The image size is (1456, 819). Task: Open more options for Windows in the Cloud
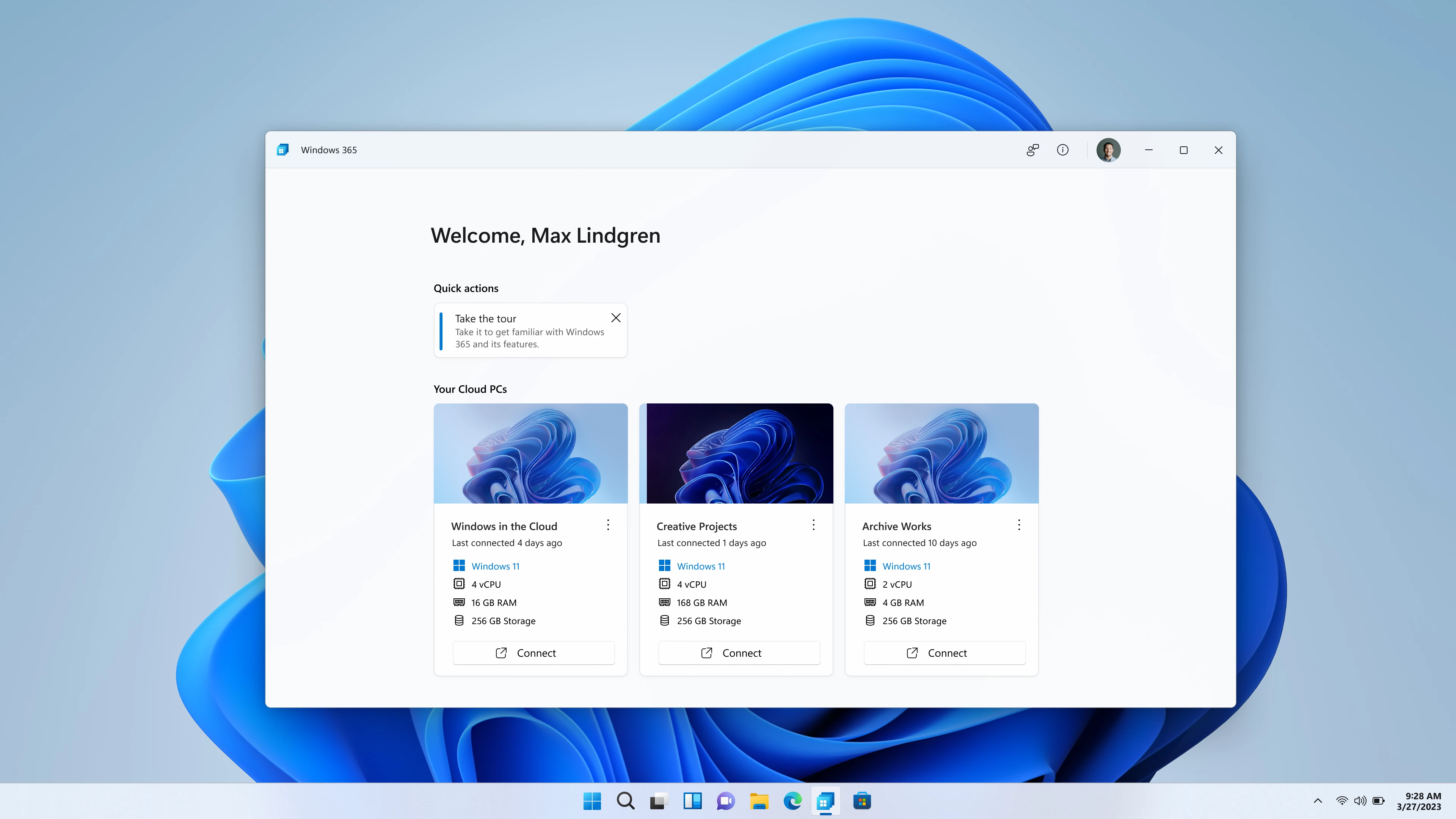608,525
